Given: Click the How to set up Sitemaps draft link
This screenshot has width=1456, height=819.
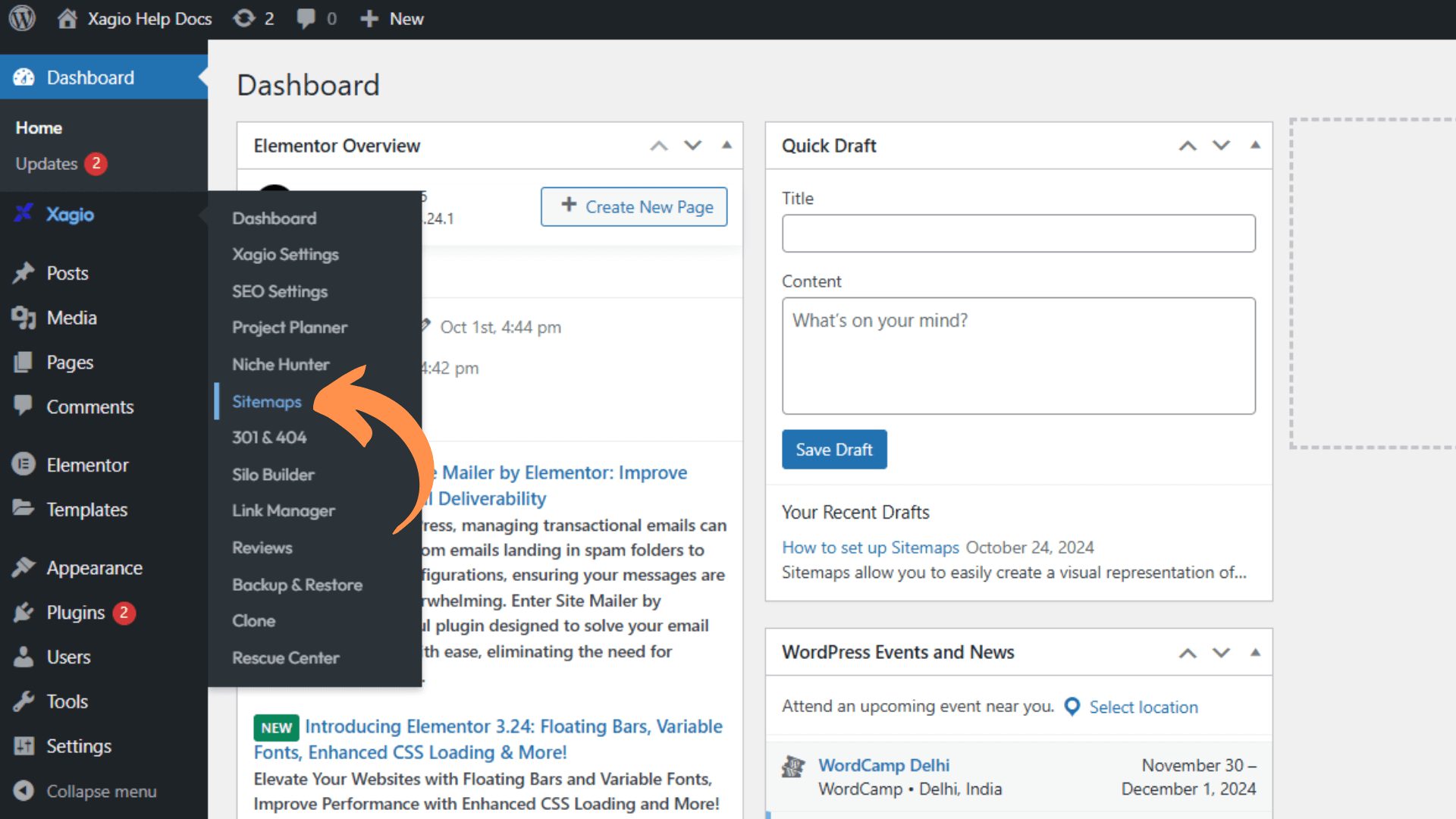Looking at the screenshot, I should pyautogui.click(x=870, y=546).
